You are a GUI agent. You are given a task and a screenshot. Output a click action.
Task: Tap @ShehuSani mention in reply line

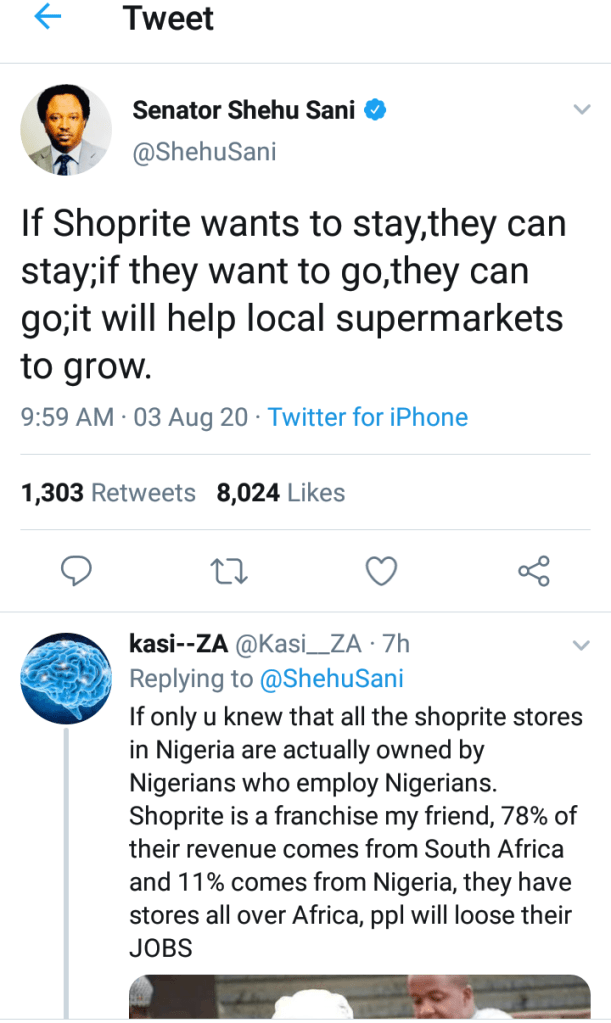(x=331, y=679)
